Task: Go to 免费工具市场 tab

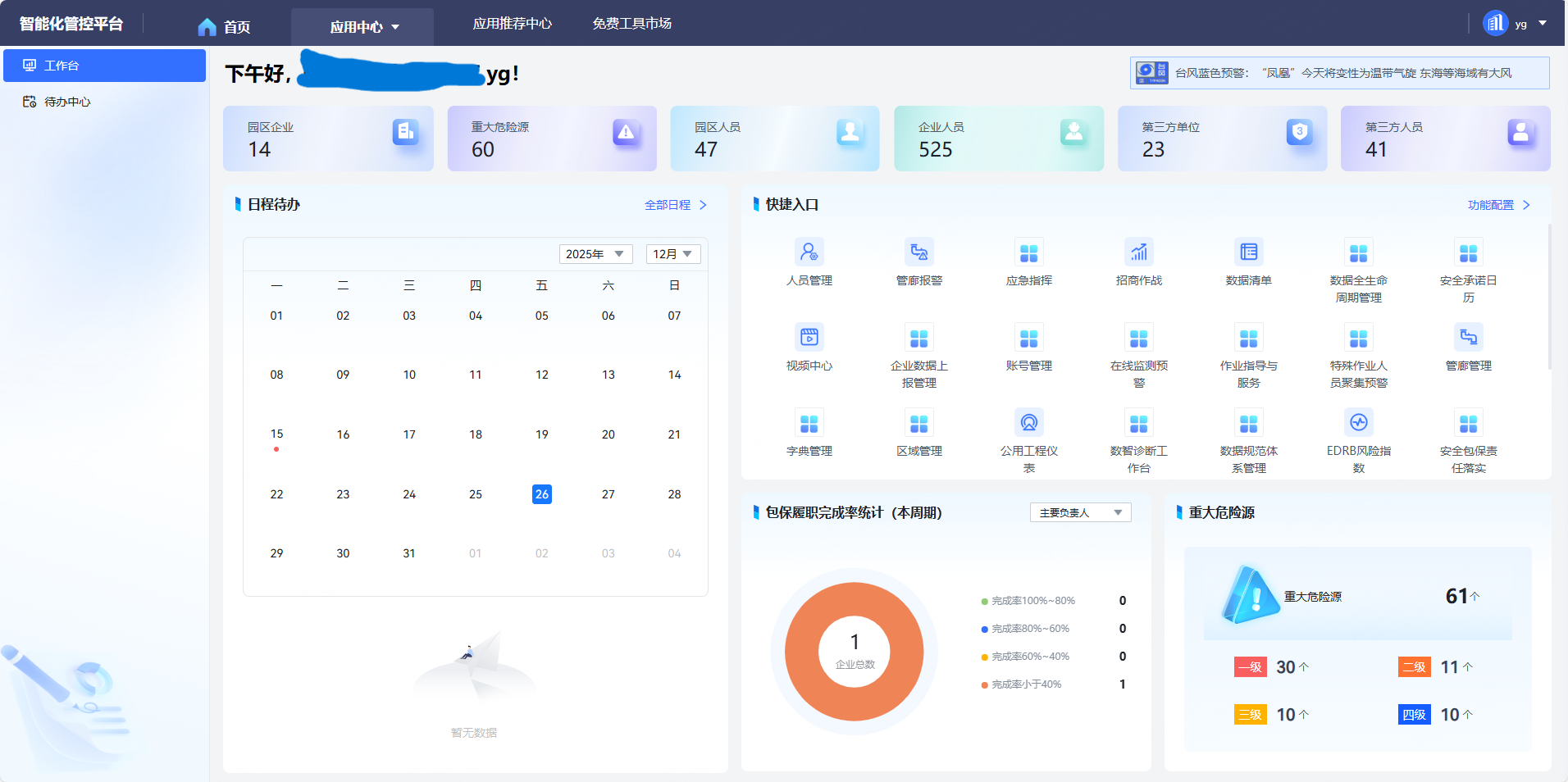Action: tap(632, 24)
